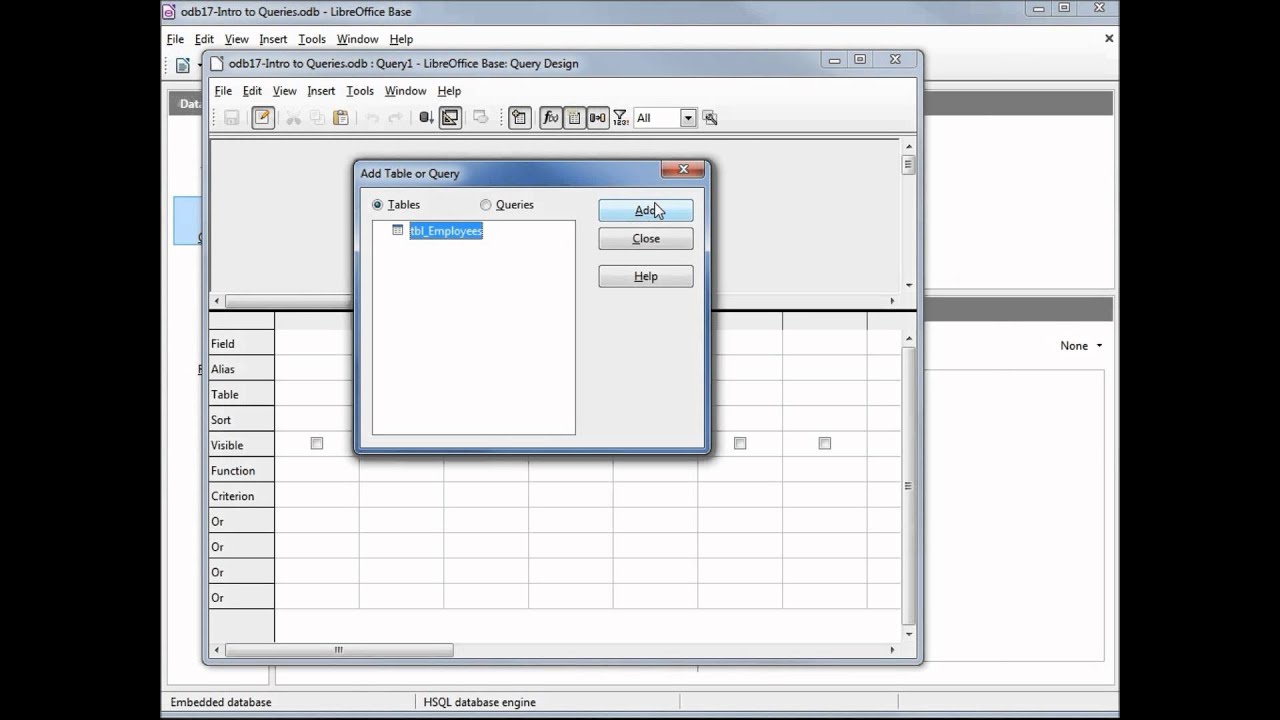The image size is (1280, 720).
Task: Check the Visible checkbox just right of the dialog
Action: click(740, 443)
